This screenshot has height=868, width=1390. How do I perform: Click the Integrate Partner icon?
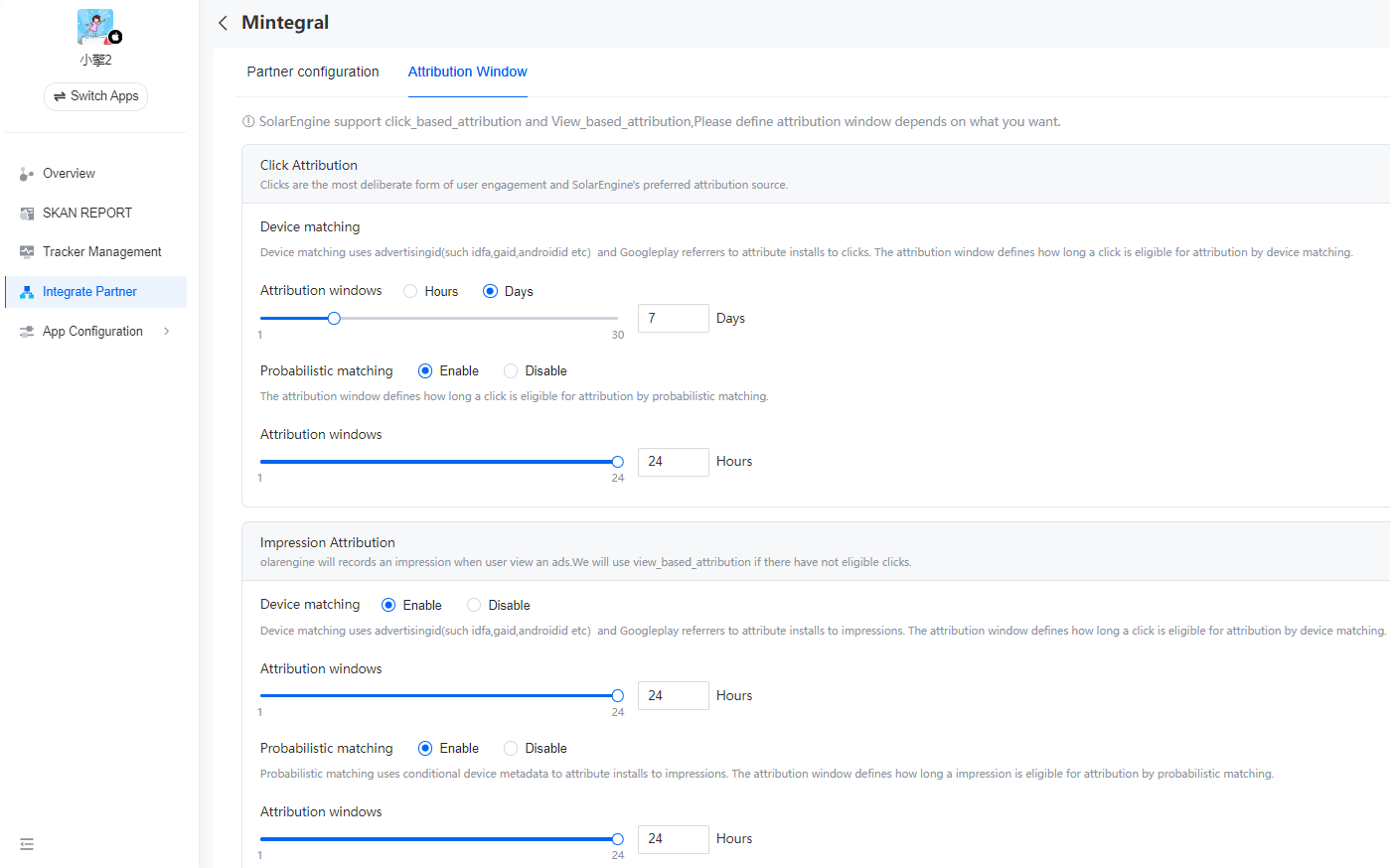pos(27,292)
